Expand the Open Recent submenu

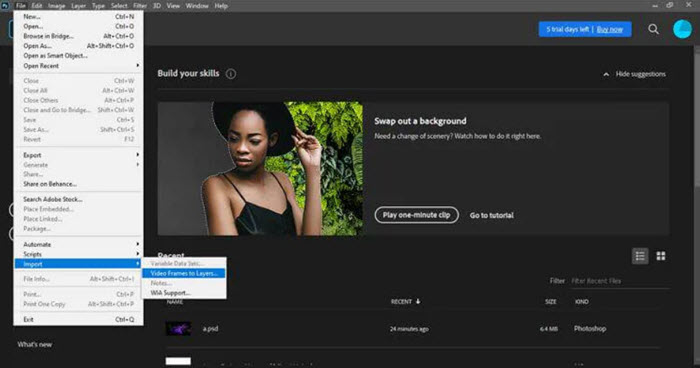(x=138, y=66)
